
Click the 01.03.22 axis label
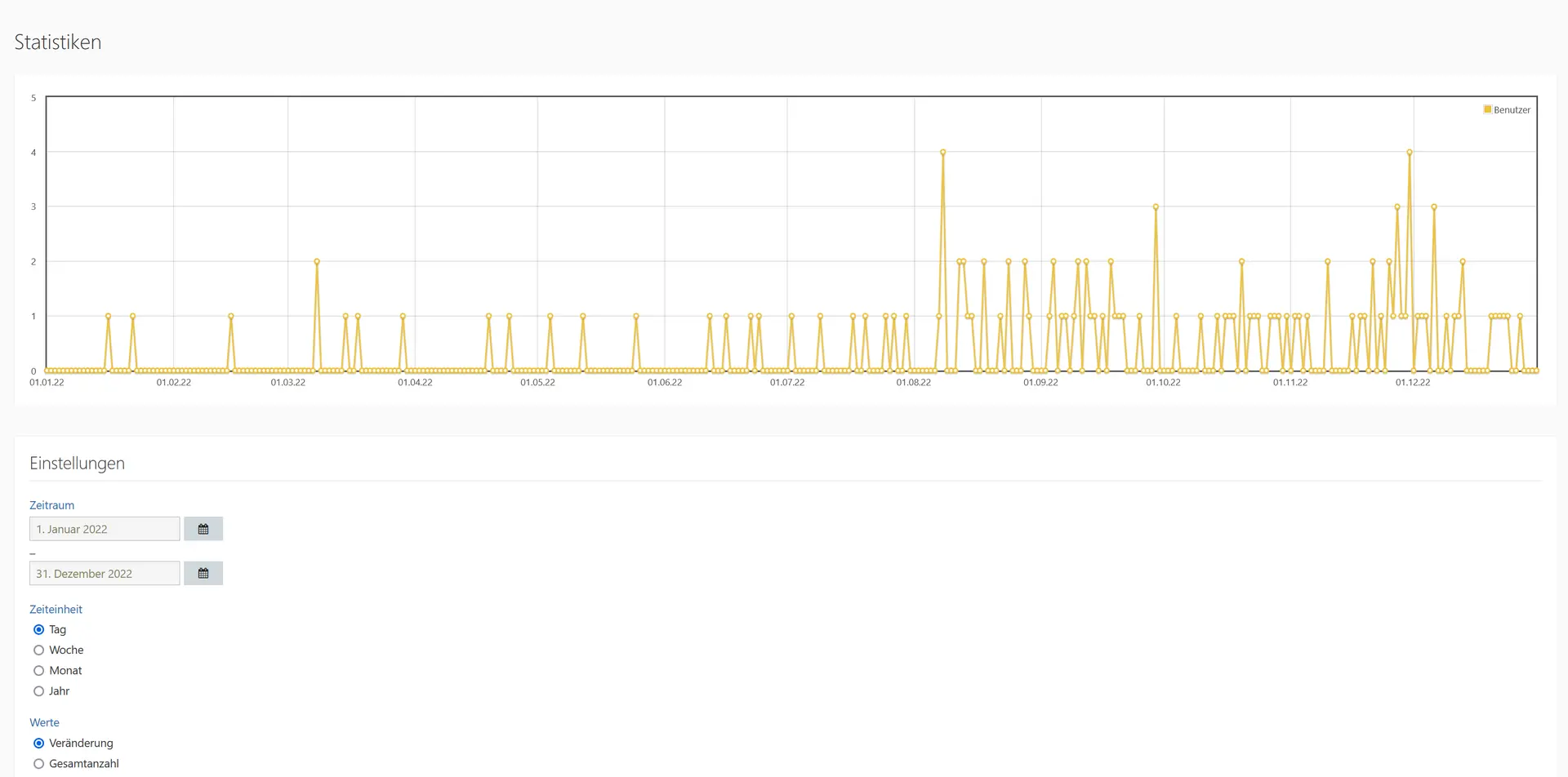[288, 382]
